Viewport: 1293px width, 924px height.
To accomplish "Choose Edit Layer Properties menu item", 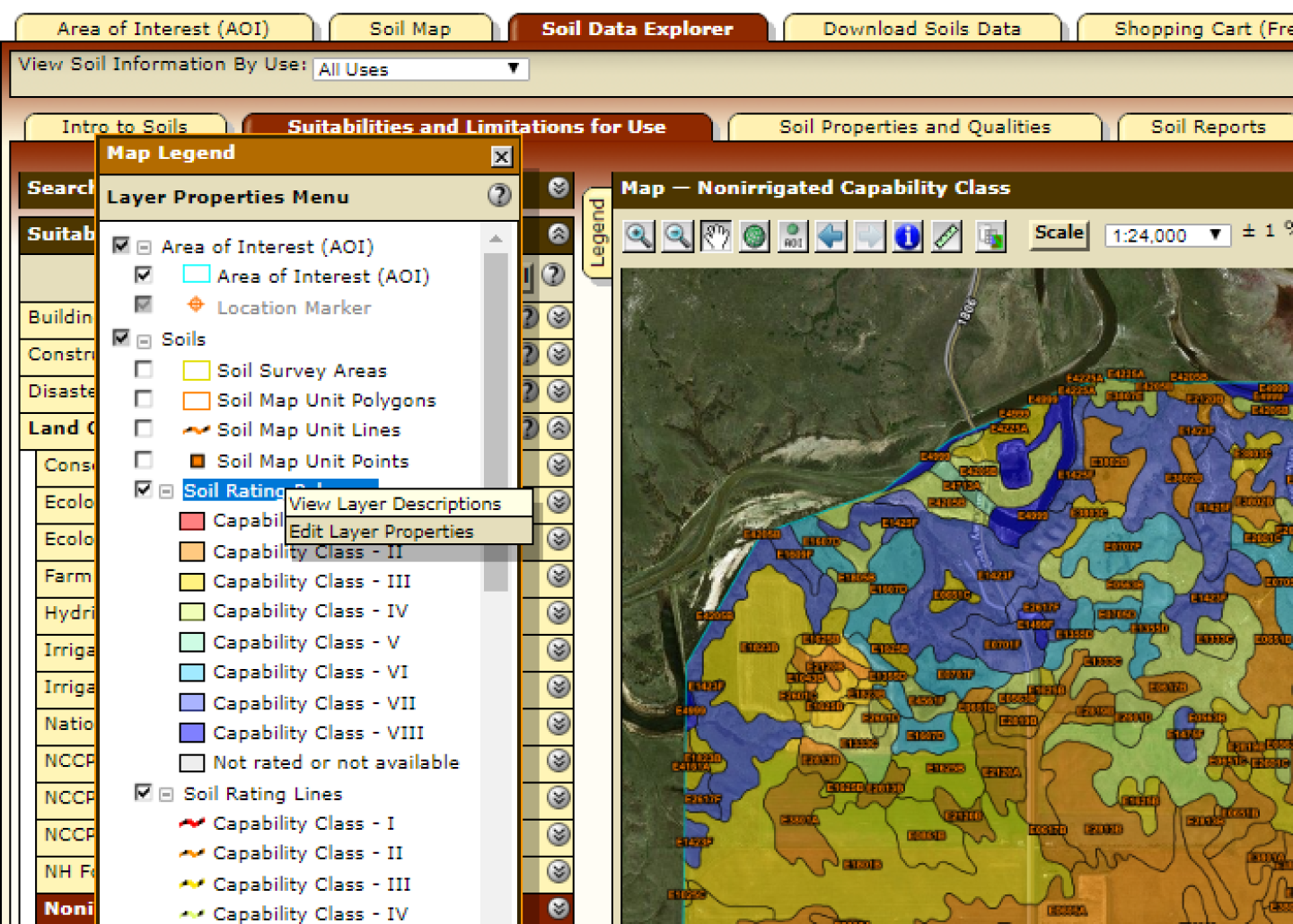I will (409, 531).
